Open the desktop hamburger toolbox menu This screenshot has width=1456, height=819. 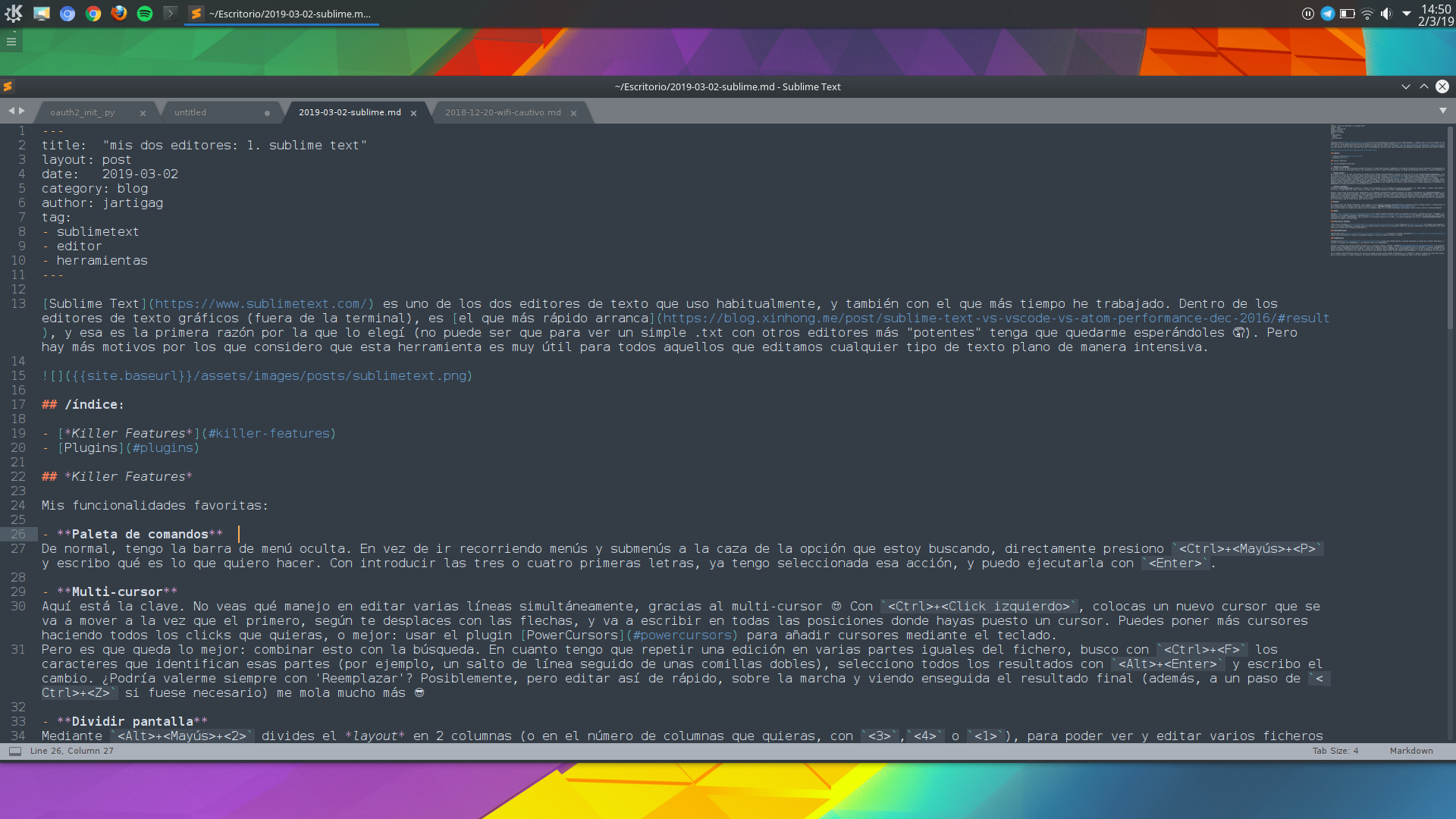[x=11, y=42]
